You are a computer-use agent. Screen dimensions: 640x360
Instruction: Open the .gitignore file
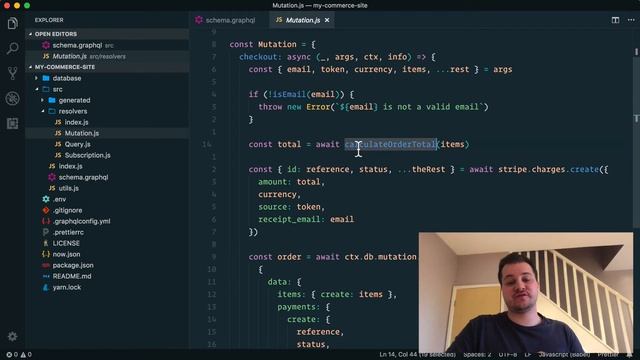pos(67,210)
